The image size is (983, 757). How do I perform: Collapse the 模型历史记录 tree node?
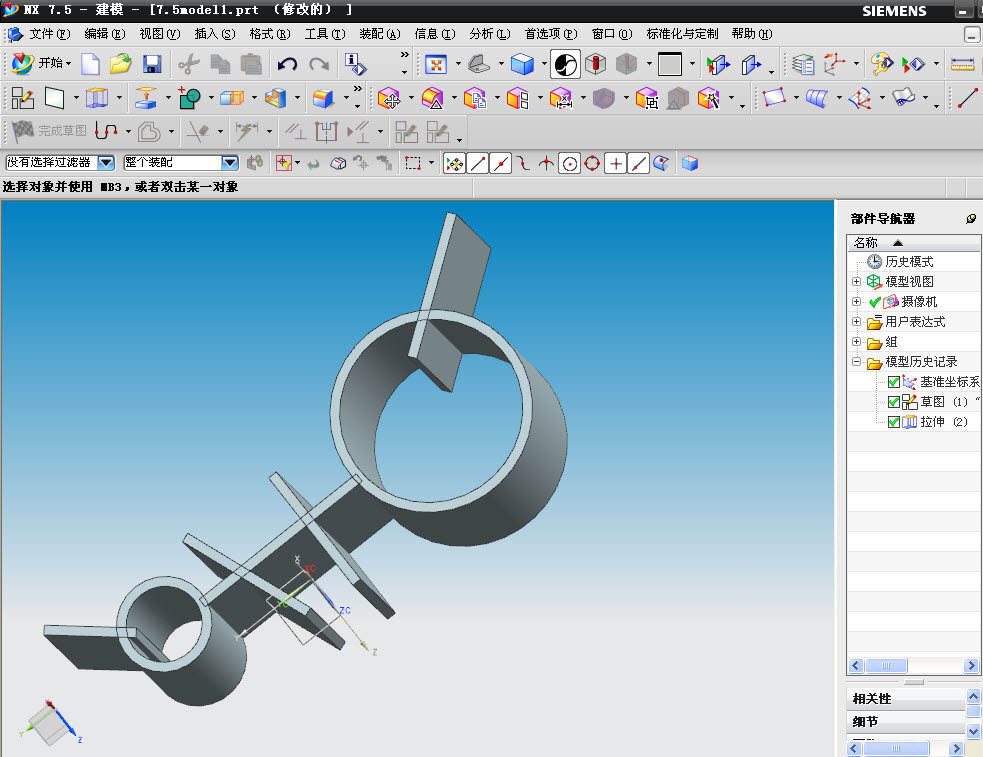pos(856,362)
